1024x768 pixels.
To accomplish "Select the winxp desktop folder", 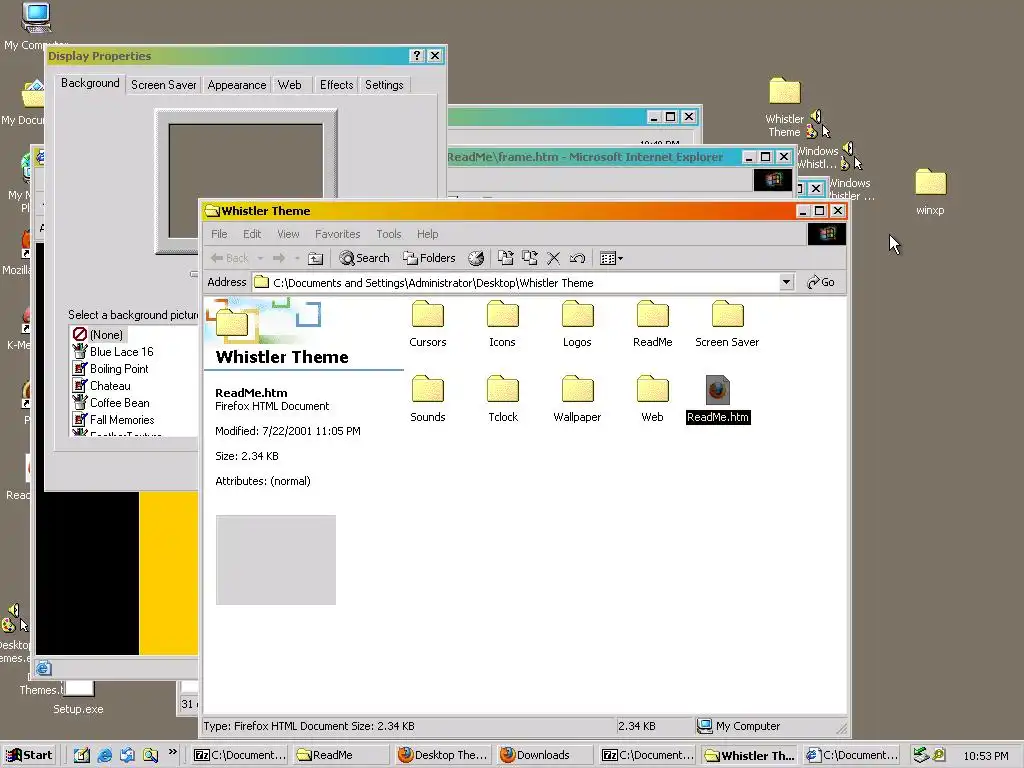I will click(x=931, y=192).
